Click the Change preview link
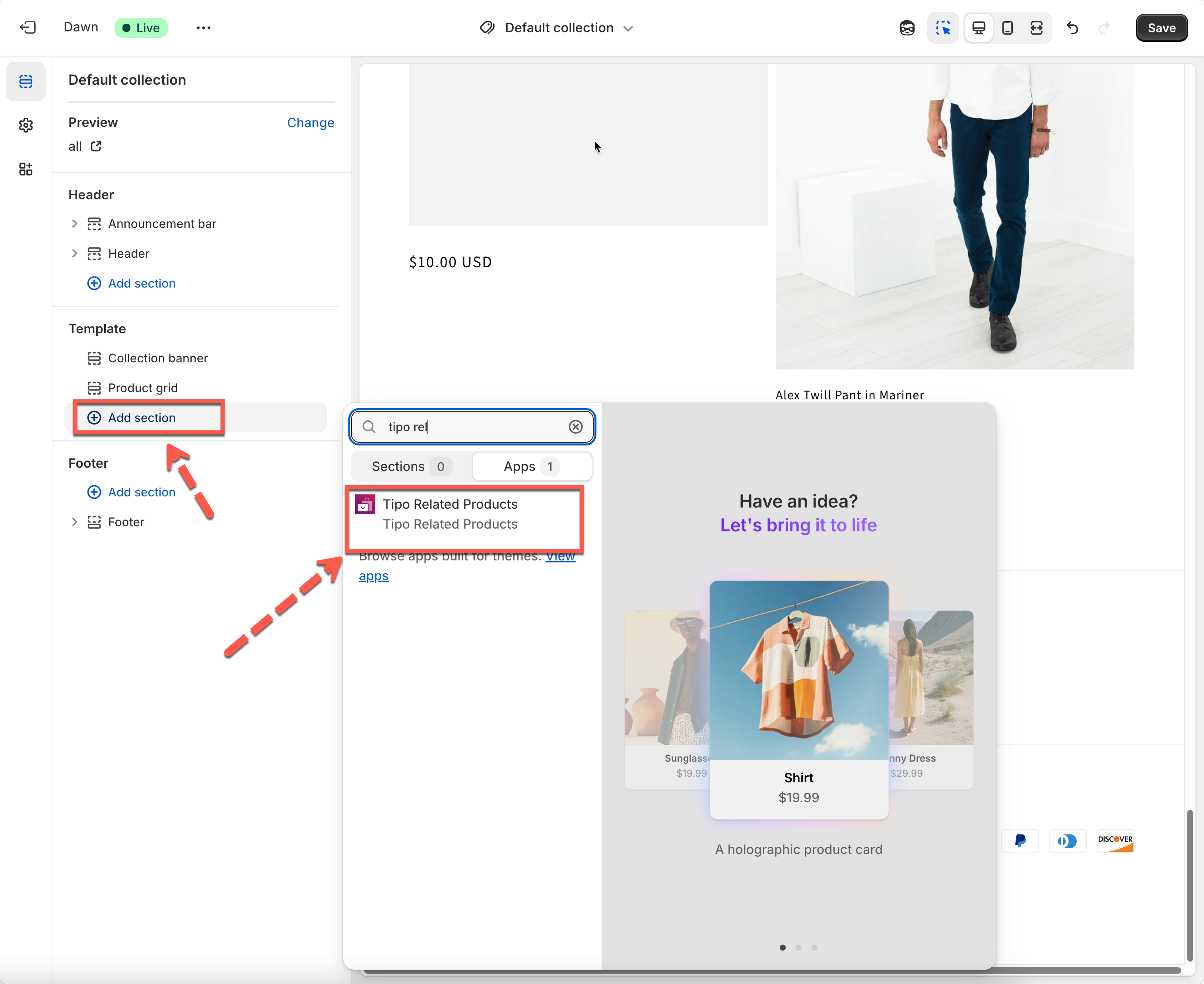 coord(311,123)
